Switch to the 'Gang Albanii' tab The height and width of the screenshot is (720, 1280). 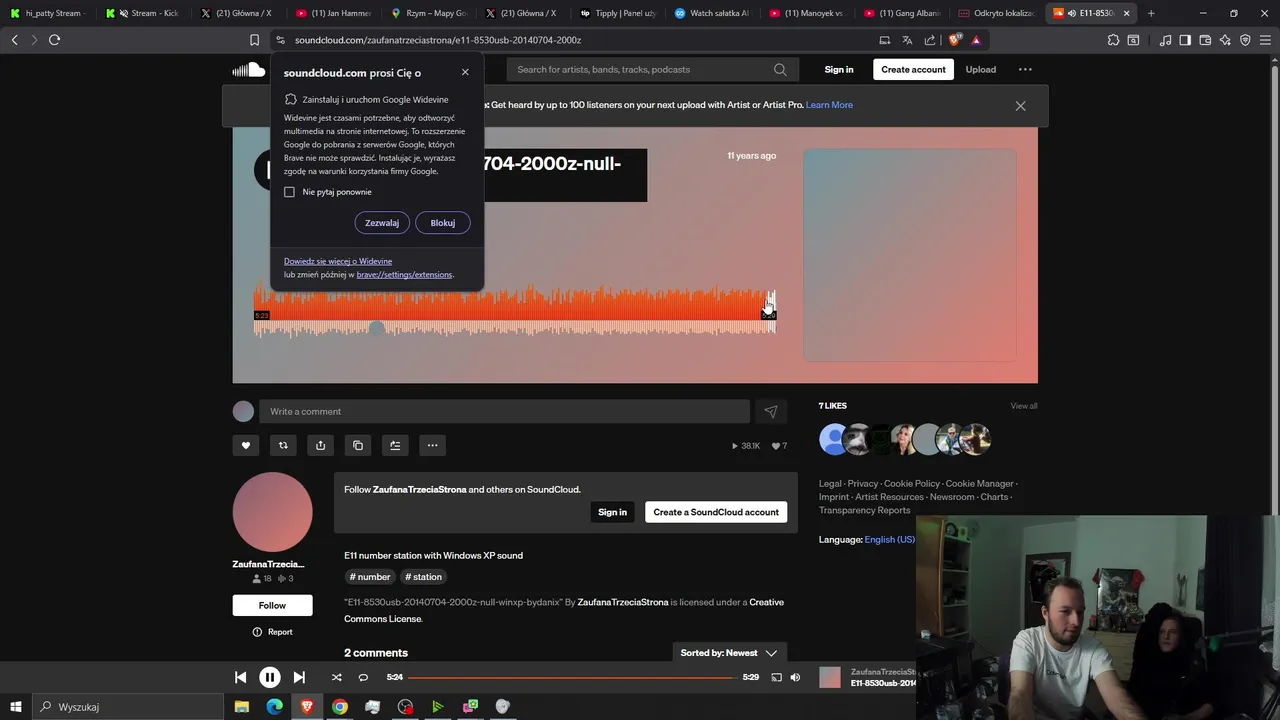point(900,13)
